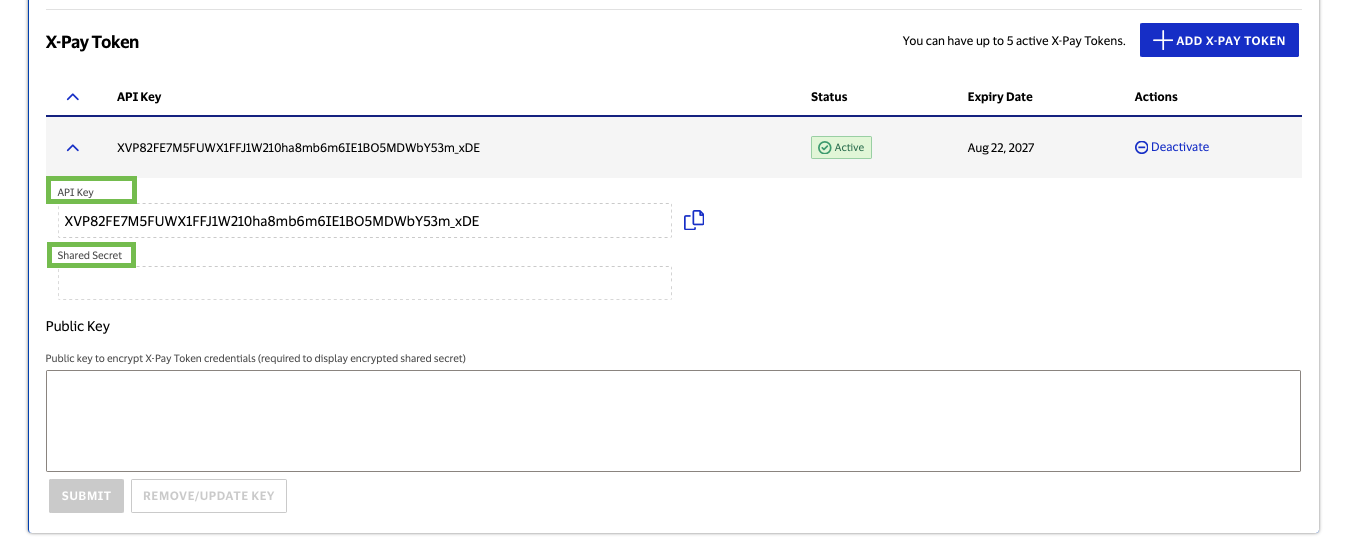Click the highlighted Shared Secret label
This screenshot has height=539, width=1346.
tap(90, 256)
